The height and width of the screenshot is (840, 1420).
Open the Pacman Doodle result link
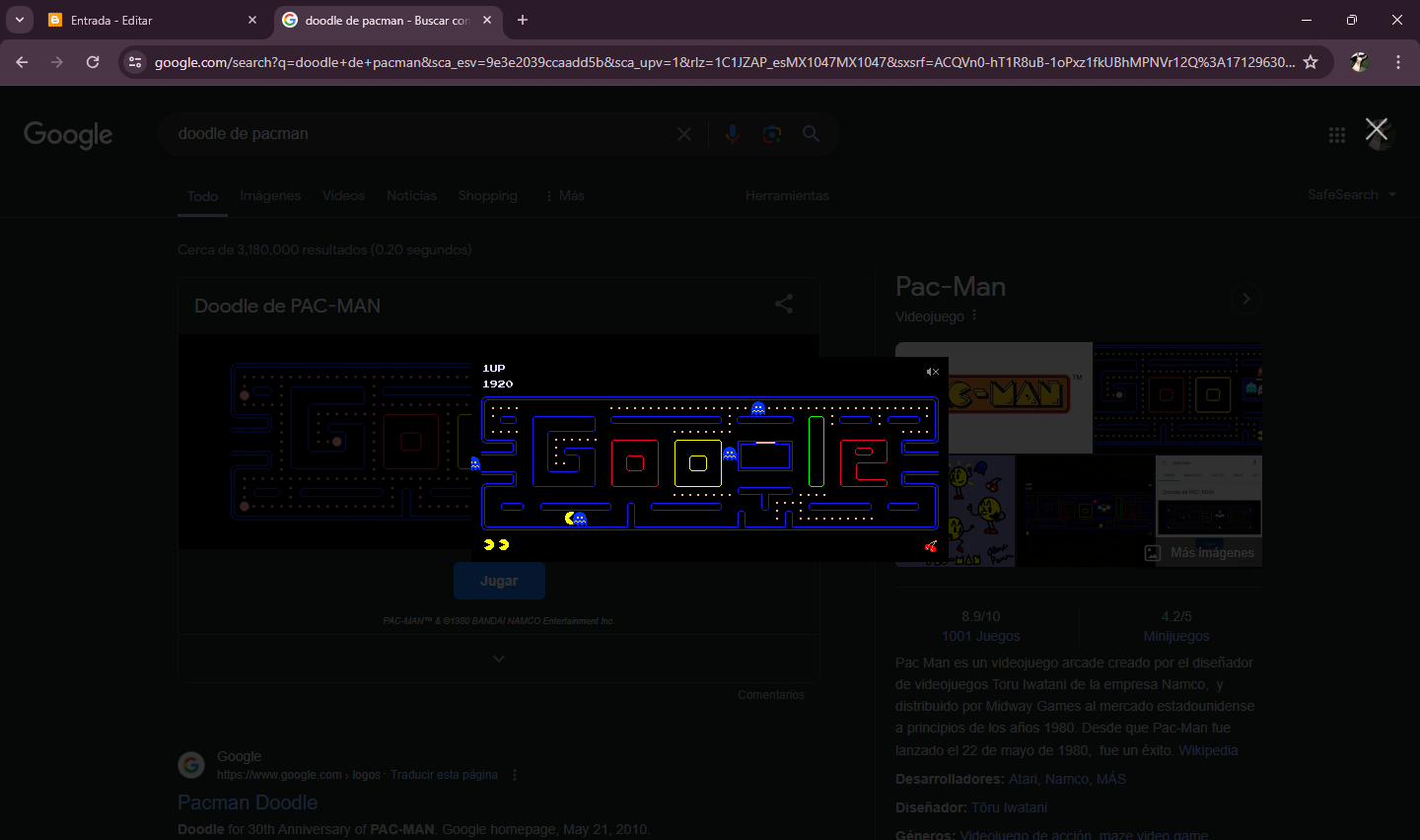coord(248,803)
